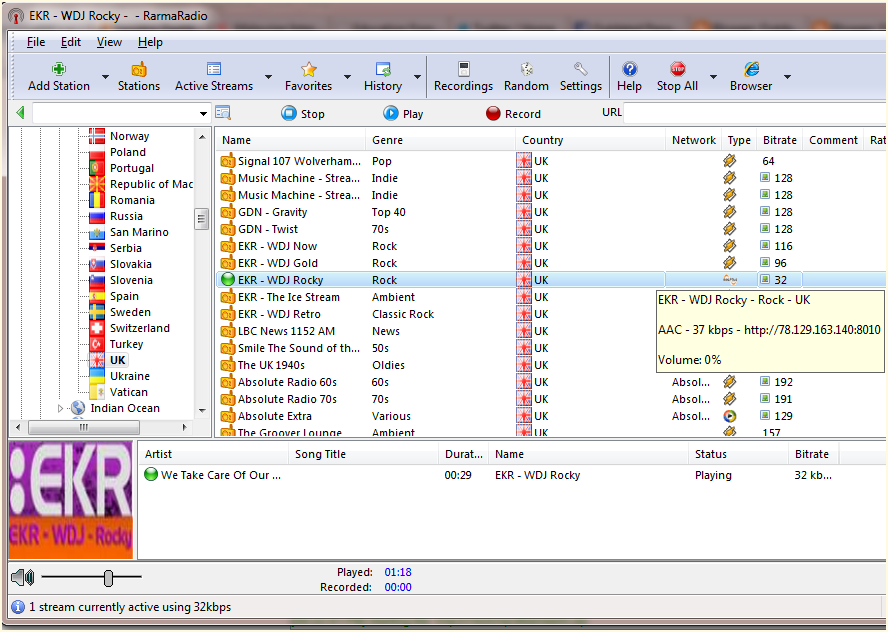The image size is (888, 632).
Task: Click the green icon beside We Take Care Of Our
Action: pyautogui.click(x=151, y=475)
